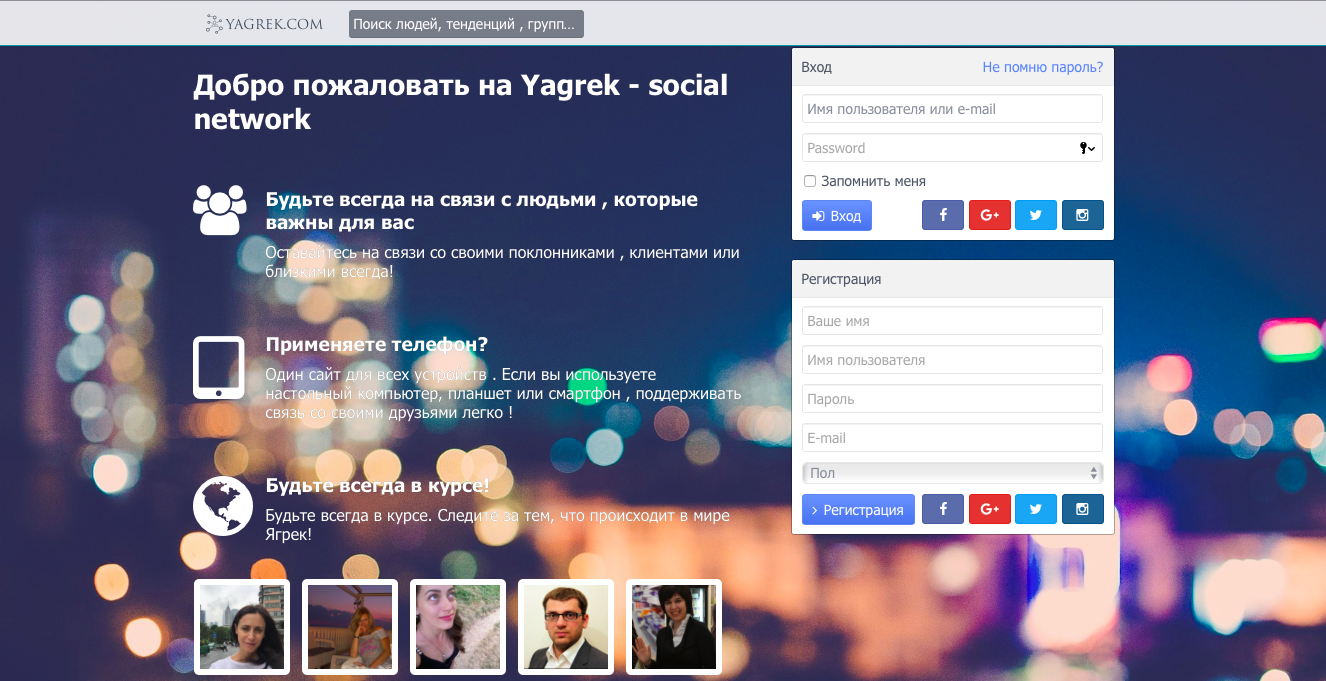The width and height of the screenshot is (1326, 681).
Task: Click the people group icon
Action: [x=219, y=209]
